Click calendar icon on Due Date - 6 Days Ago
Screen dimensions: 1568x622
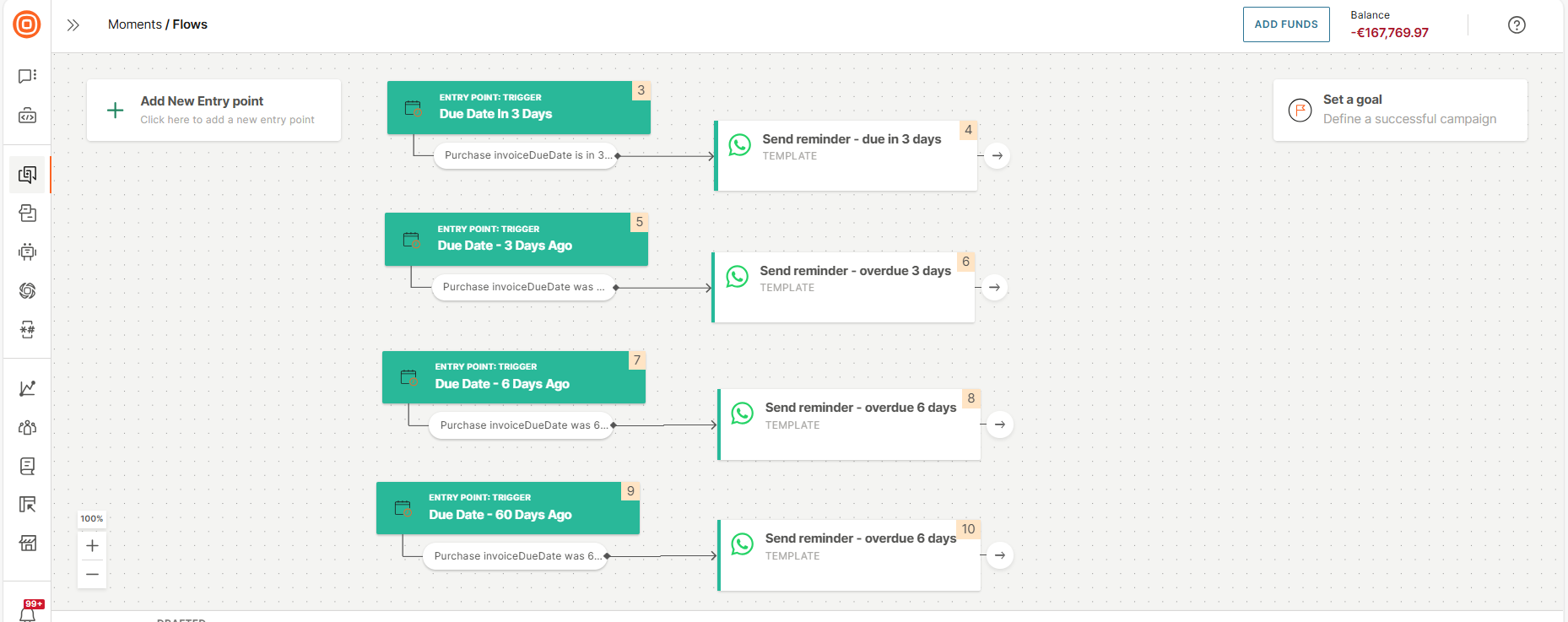click(x=408, y=377)
